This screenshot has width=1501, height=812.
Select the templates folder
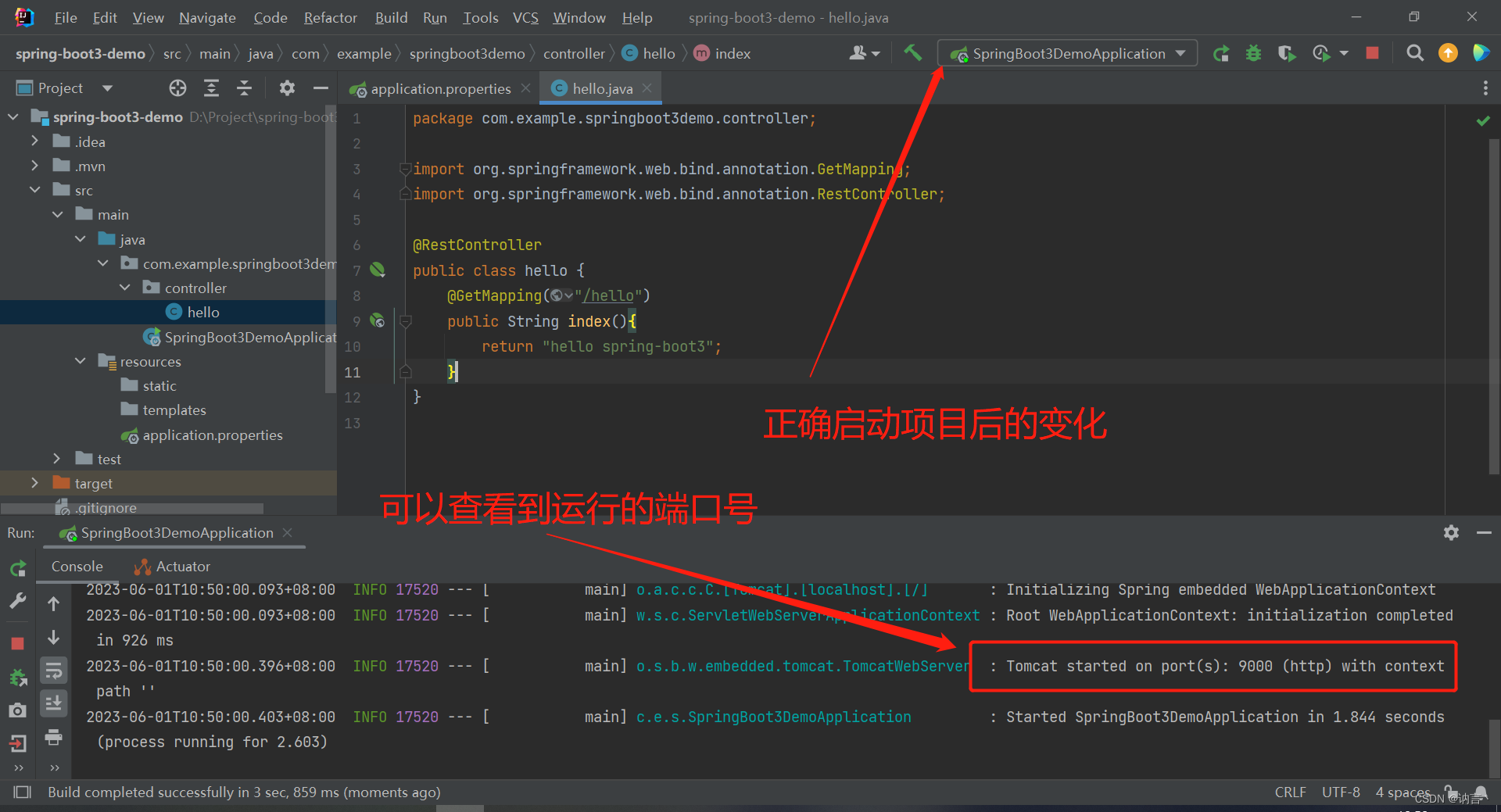(163, 410)
